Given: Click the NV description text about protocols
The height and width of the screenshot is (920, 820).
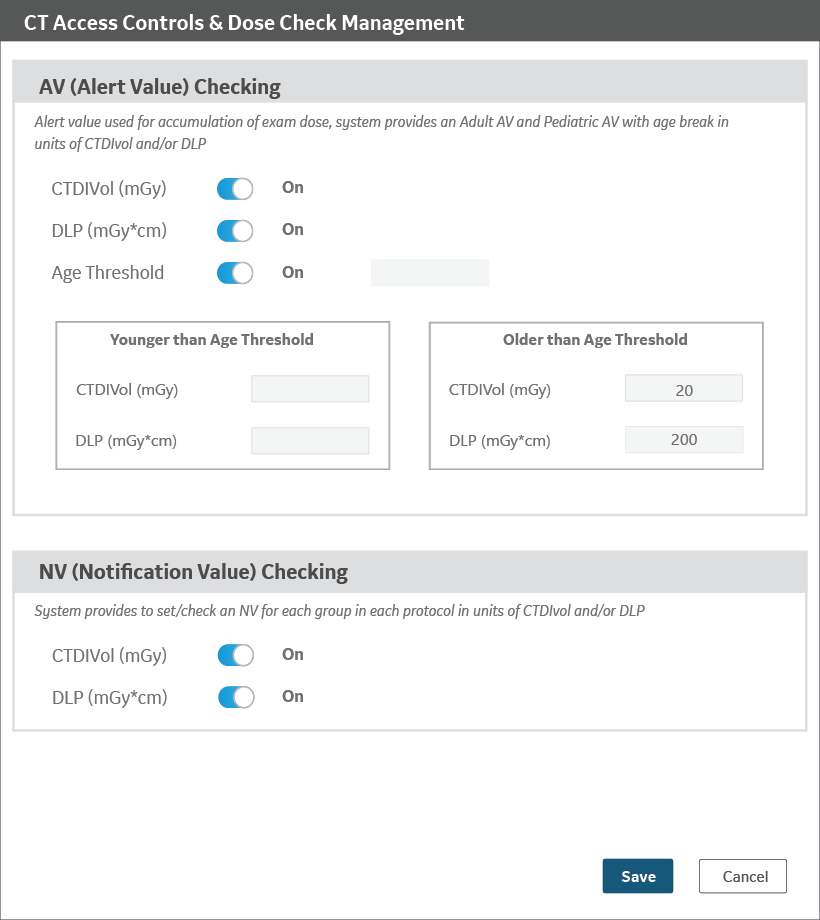Looking at the screenshot, I should coord(339,610).
